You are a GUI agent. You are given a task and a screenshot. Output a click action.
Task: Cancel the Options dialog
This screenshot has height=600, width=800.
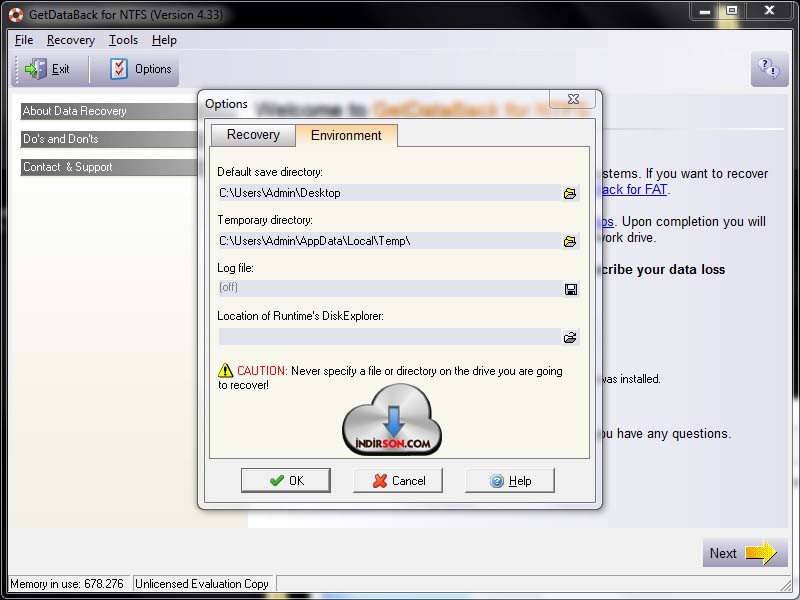click(398, 481)
